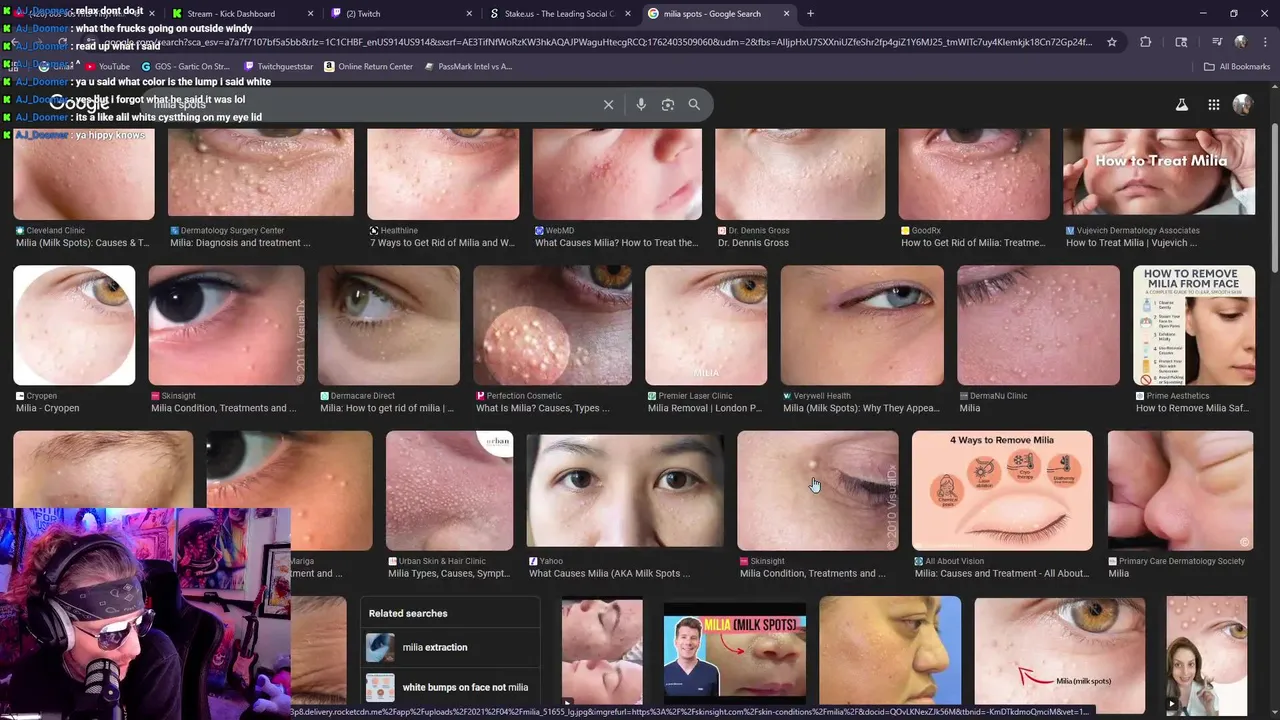
Task: Clear the Google search box text
Action: [x=608, y=105]
